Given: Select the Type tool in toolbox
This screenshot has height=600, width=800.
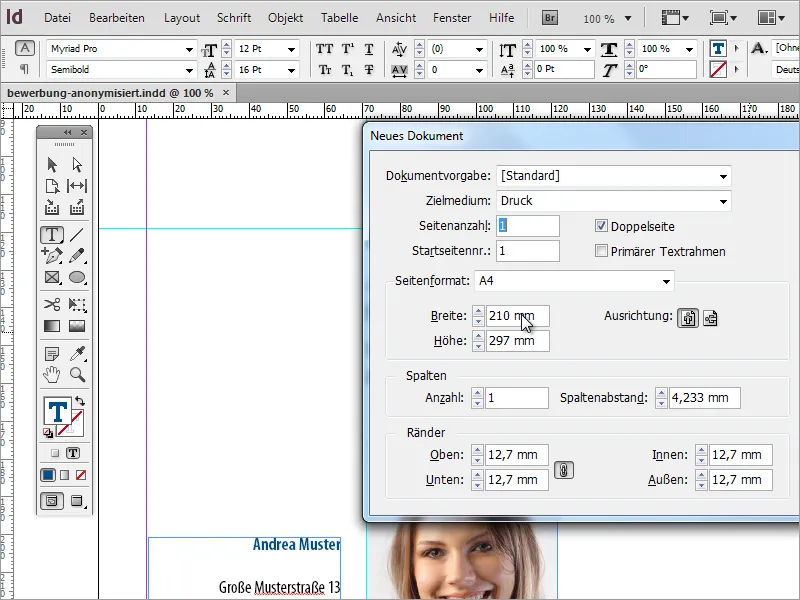Looking at the screenshot, I should click(x=52, y=235).
